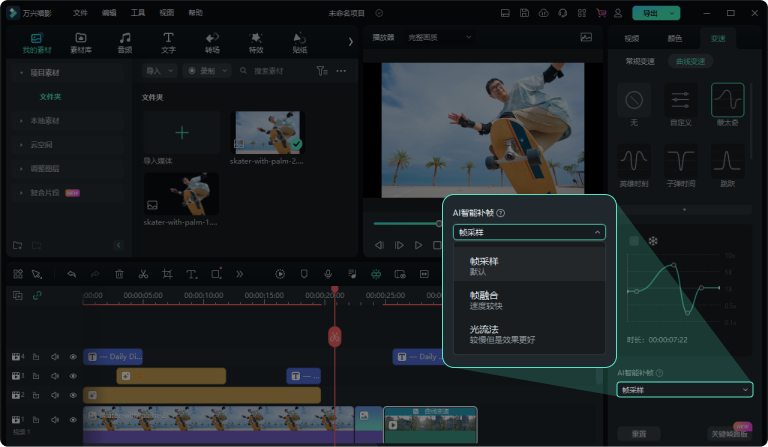
Task: Hide track 4 with its eye icon
Action: 73,357
